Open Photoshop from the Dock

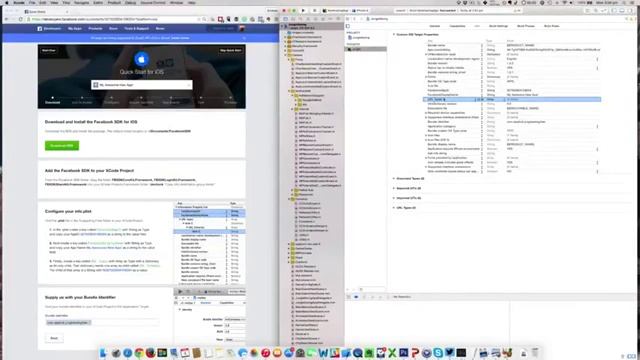click(x=404, y=353)
